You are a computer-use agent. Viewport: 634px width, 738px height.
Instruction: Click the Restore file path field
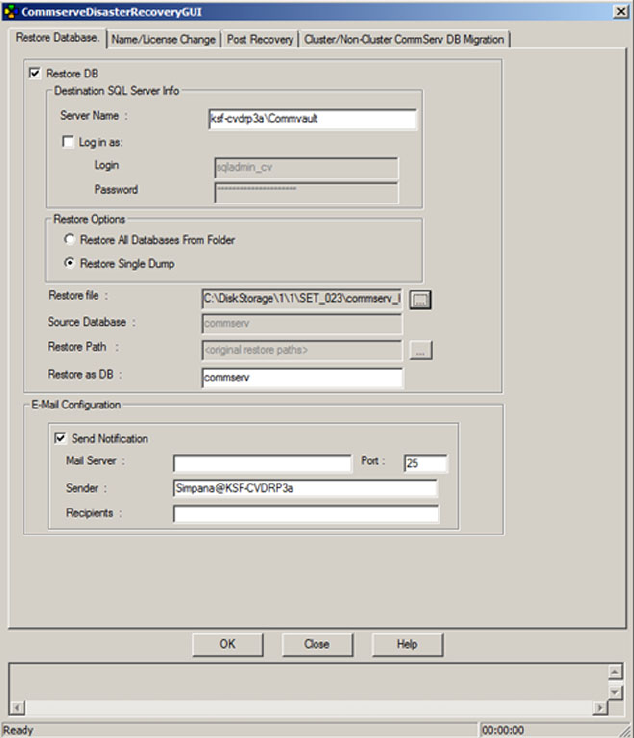[302, 299]
